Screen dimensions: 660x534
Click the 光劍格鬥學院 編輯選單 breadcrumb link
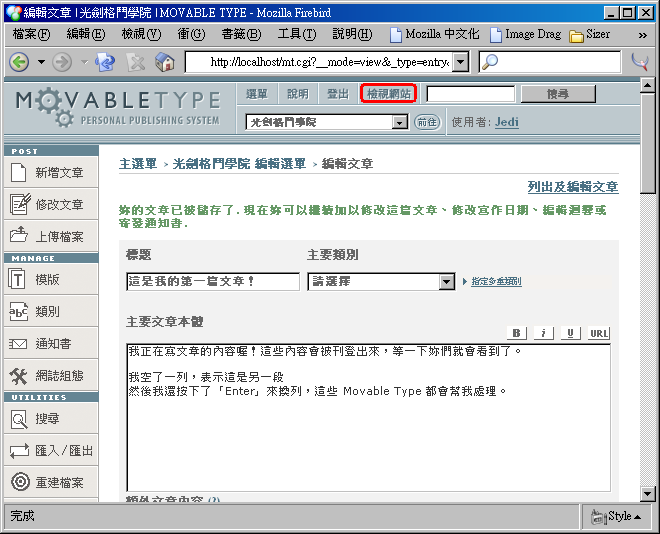point(239,164)
